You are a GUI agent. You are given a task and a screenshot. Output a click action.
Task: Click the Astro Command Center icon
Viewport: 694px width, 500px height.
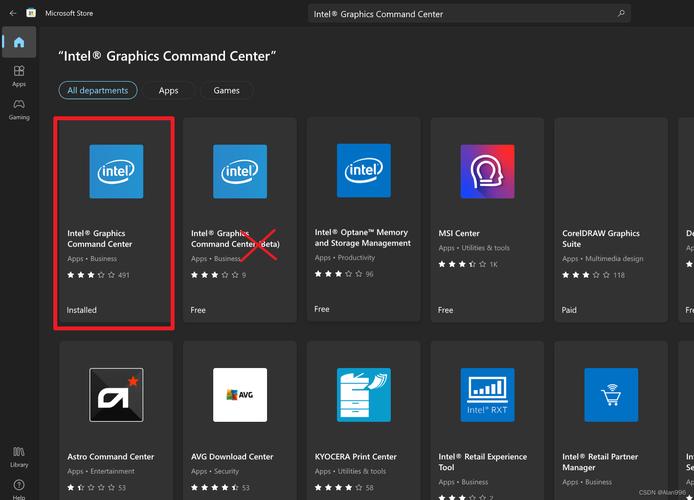click(x=116, y=394)
